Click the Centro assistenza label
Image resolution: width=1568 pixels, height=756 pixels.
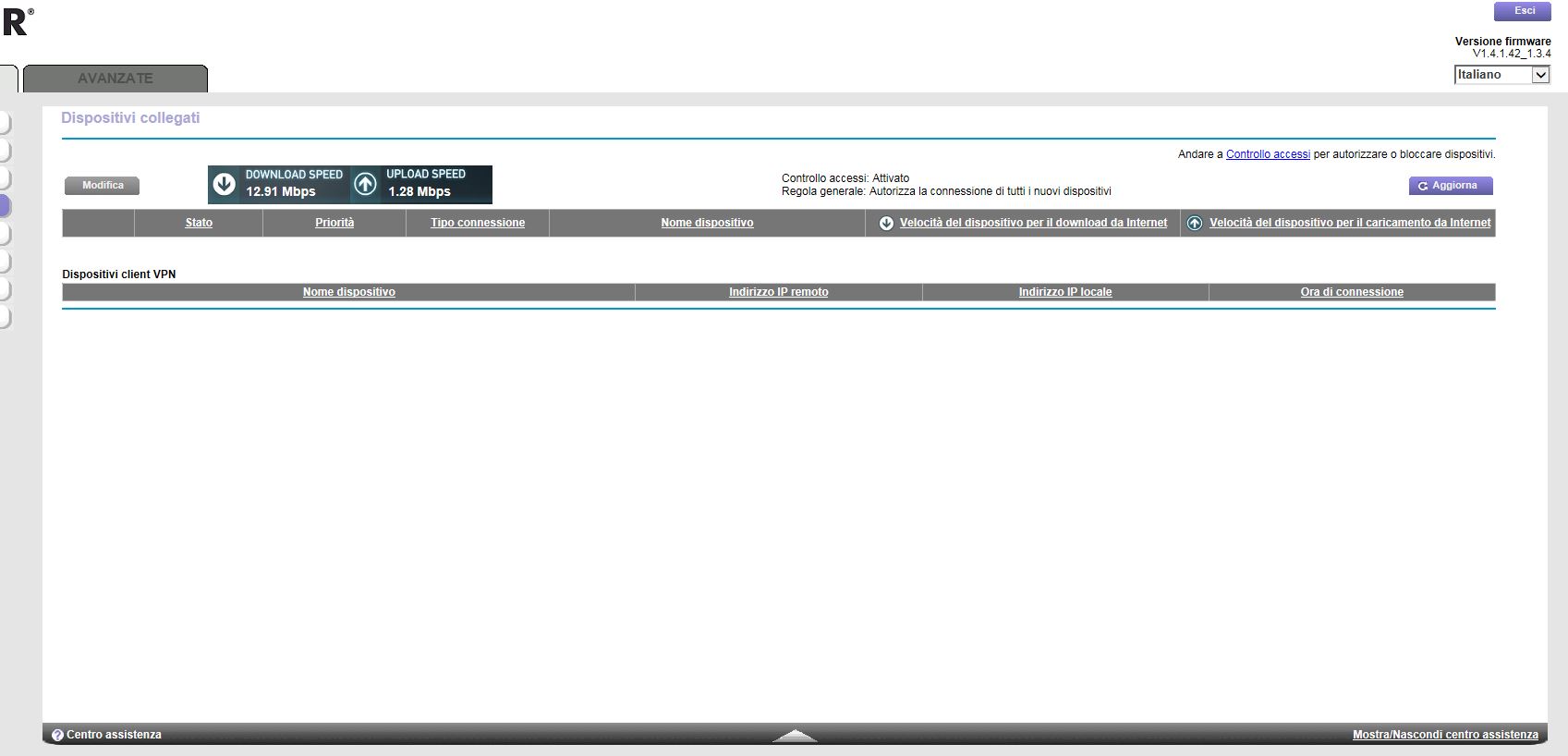[x=114, y=735]
